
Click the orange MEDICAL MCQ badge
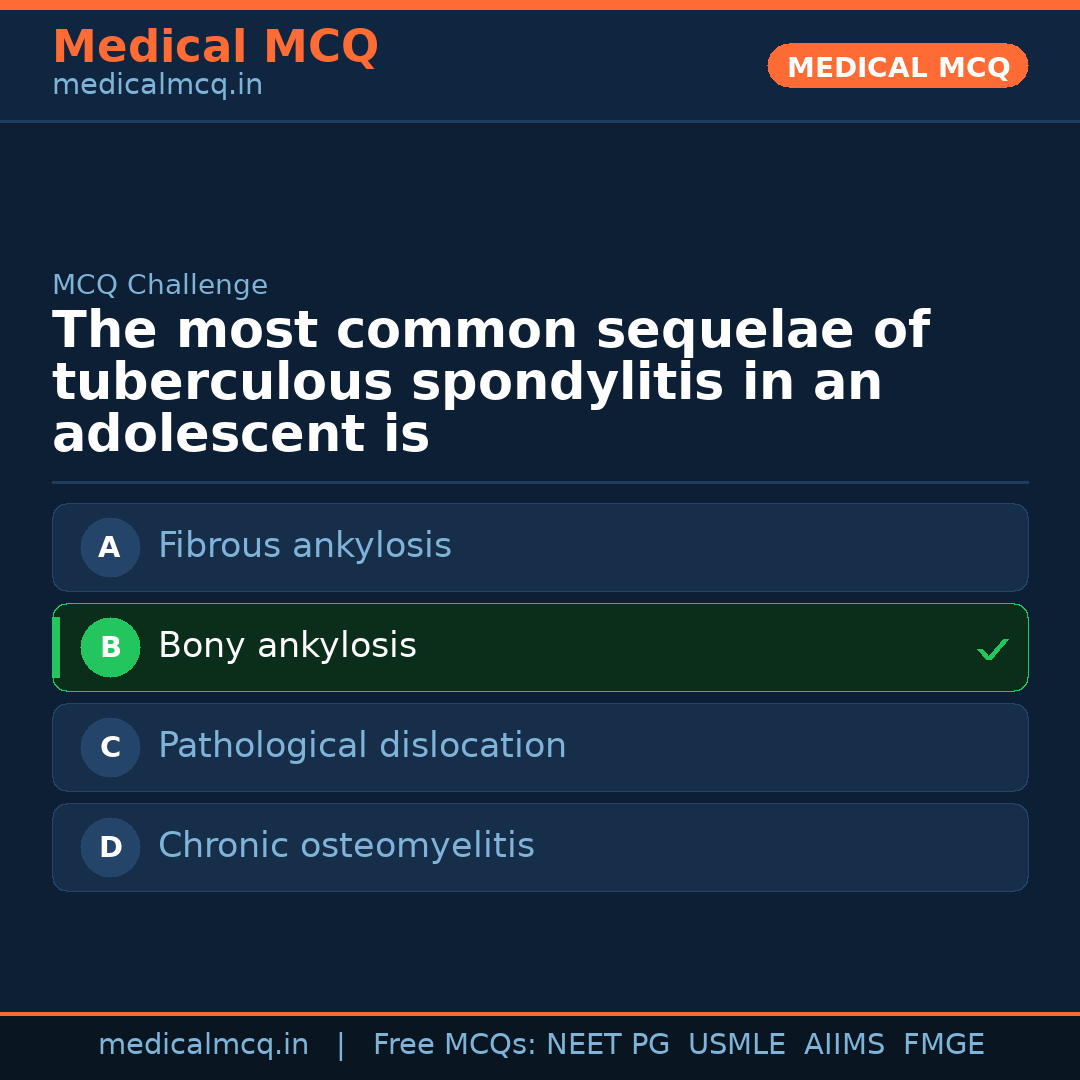(x=897, y=66)
